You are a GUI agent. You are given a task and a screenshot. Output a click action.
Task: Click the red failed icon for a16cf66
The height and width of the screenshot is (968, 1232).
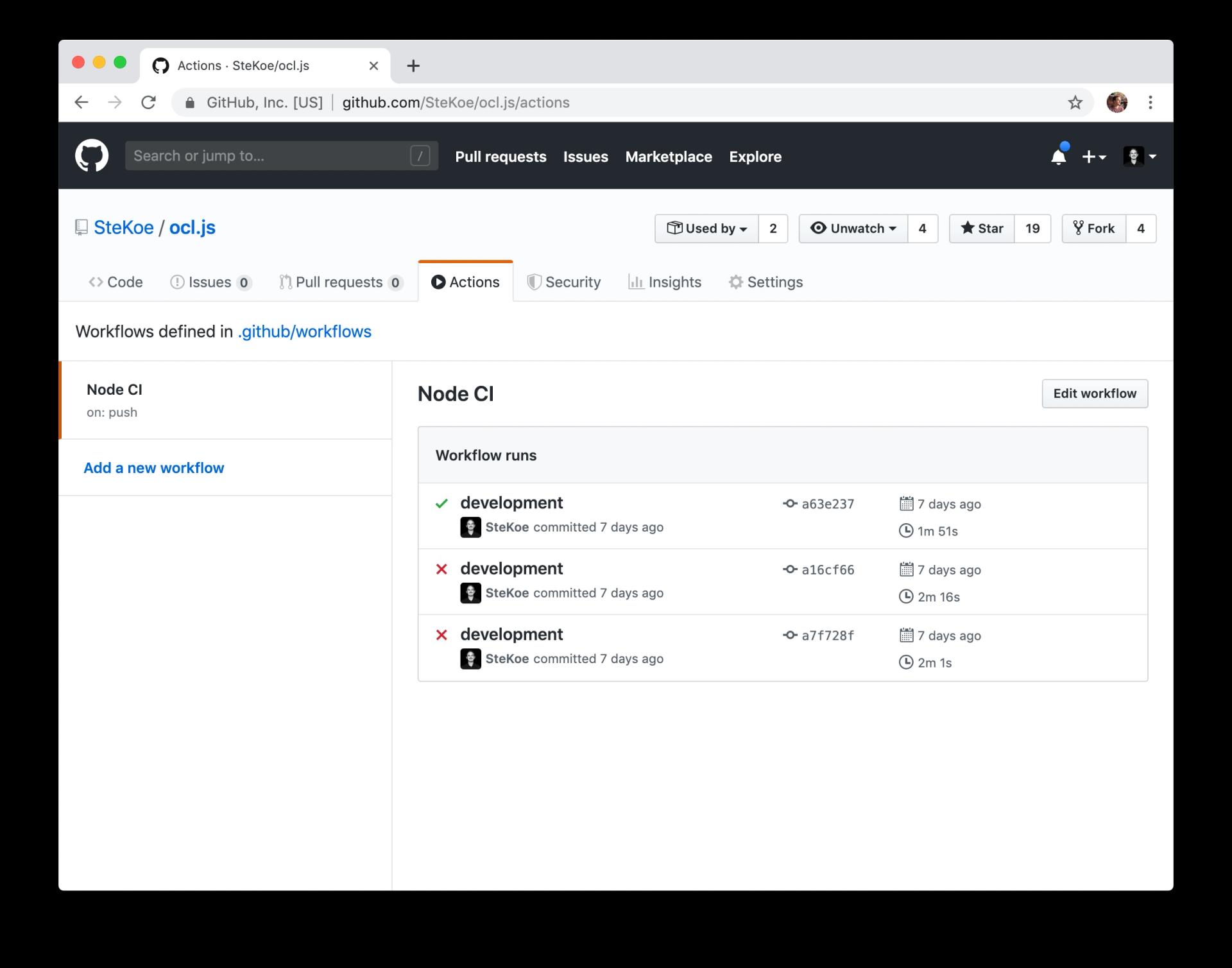(441, 569)
